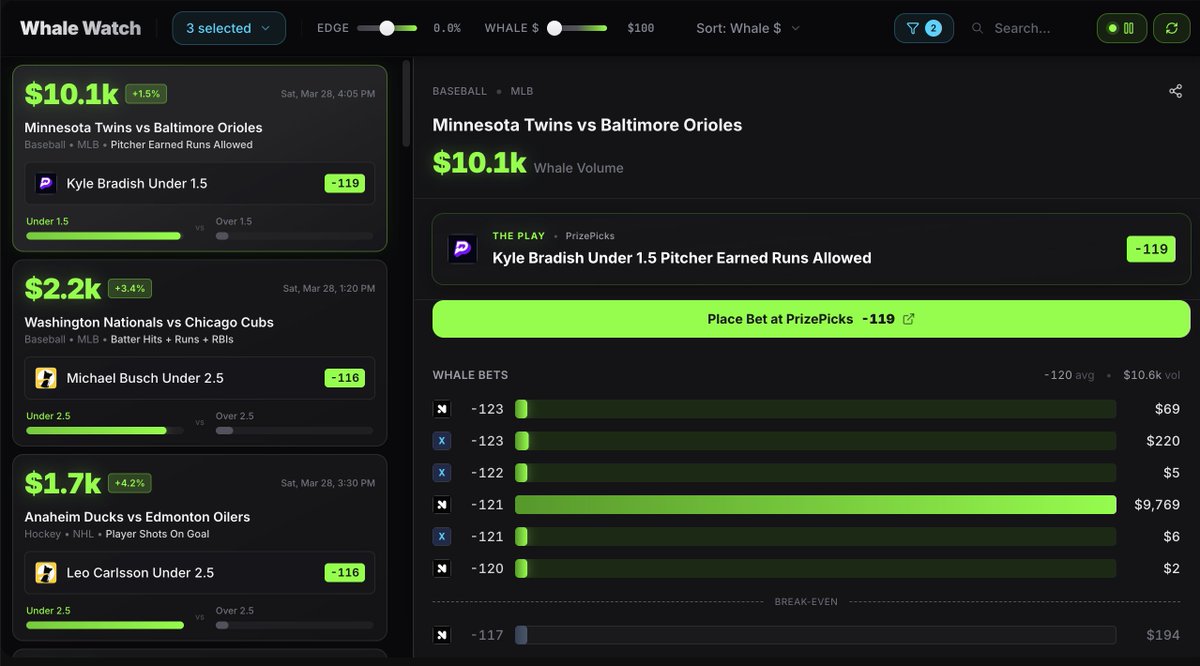Adjust the EDGE slider
Viewport: 1200px width, 666px height.
point(387,28)
